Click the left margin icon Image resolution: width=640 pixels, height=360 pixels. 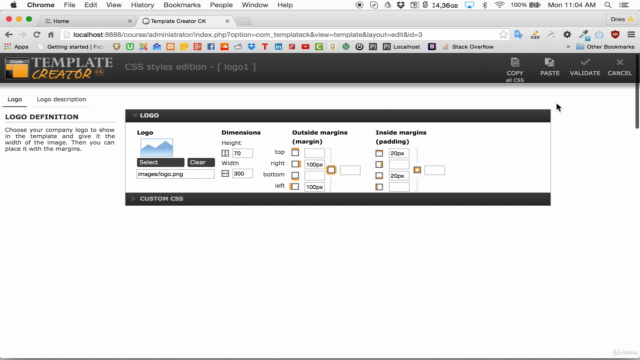(x=294, y=187)
